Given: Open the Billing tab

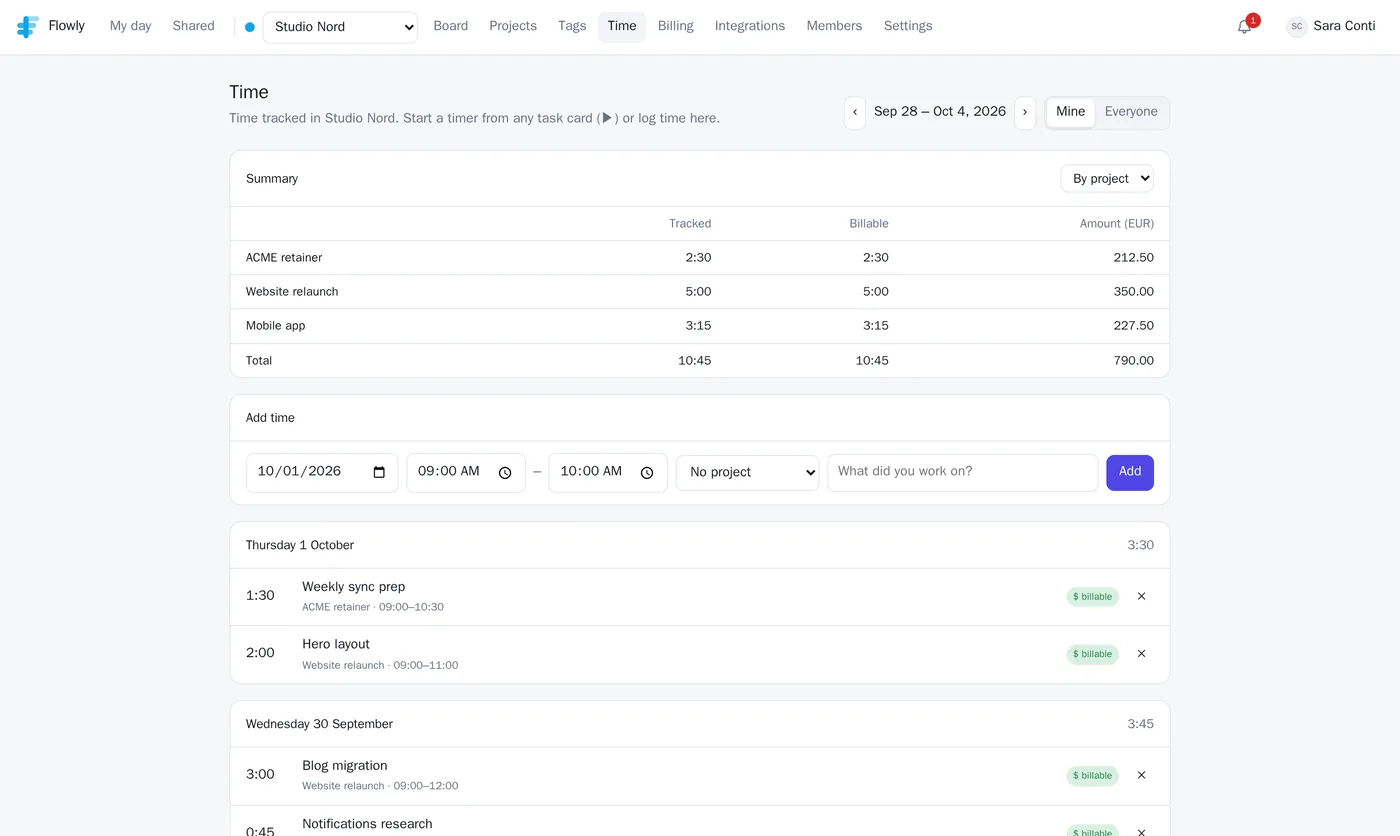Looking at the screenshot, I should [676, 27].
